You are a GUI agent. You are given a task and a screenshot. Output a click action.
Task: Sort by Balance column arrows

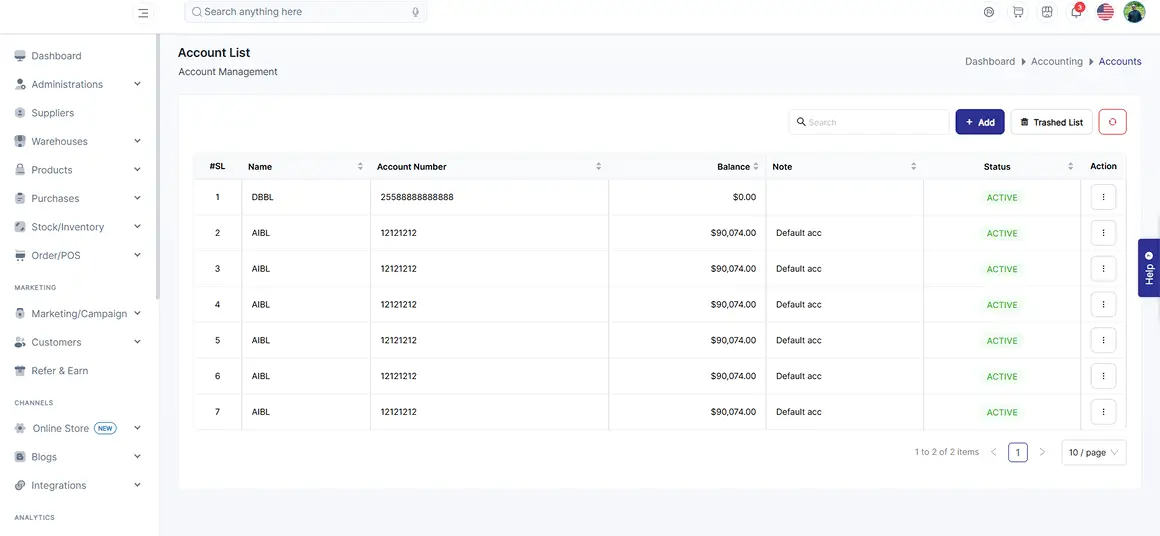point(756,166)
